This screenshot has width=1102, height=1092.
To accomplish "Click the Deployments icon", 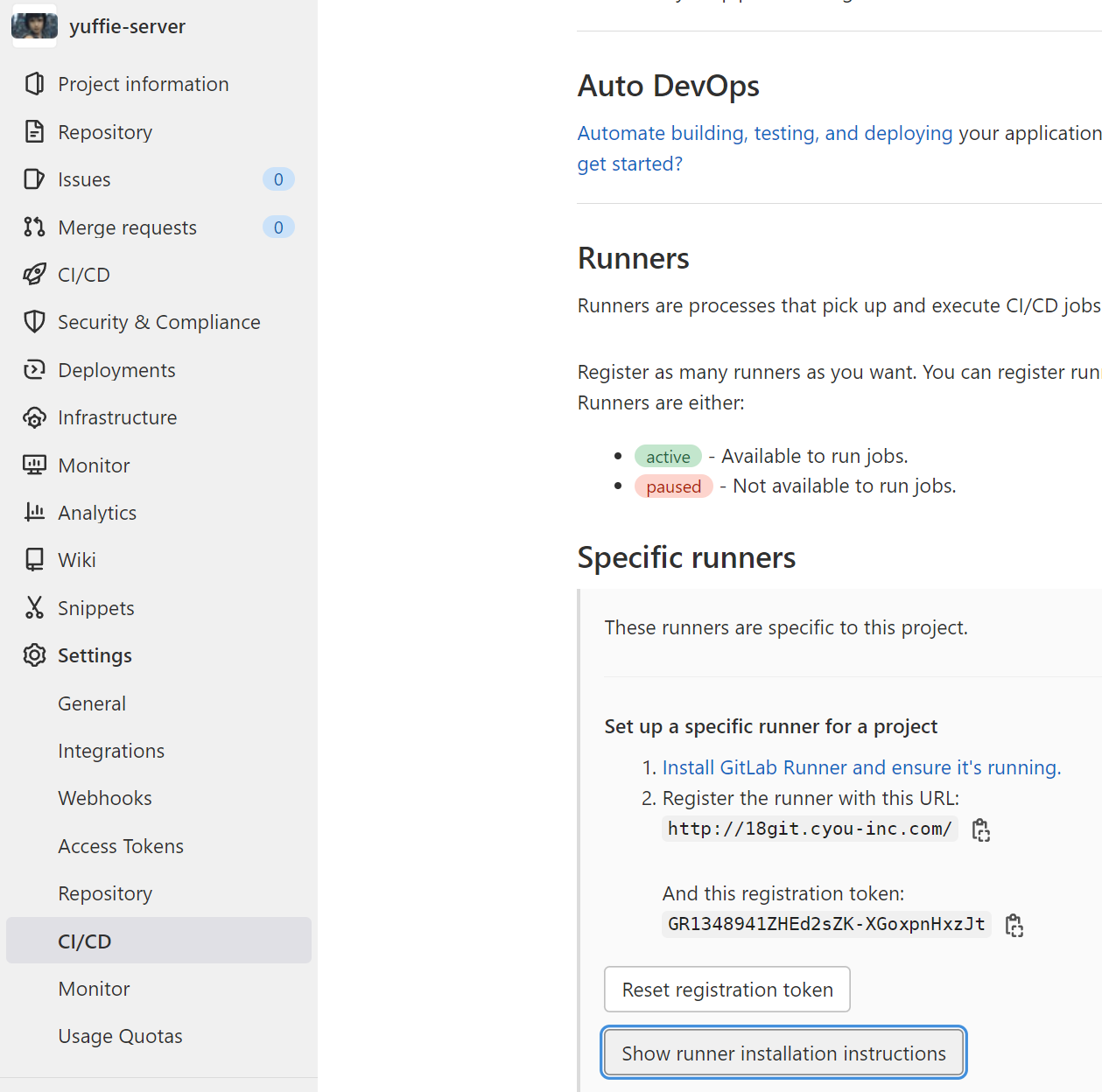I will tap(34, 370).
